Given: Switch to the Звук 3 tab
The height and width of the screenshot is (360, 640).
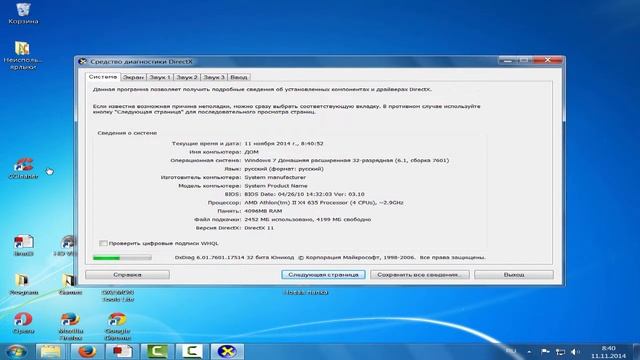Looking at the screenshot, I should click(x=214, y=77).
